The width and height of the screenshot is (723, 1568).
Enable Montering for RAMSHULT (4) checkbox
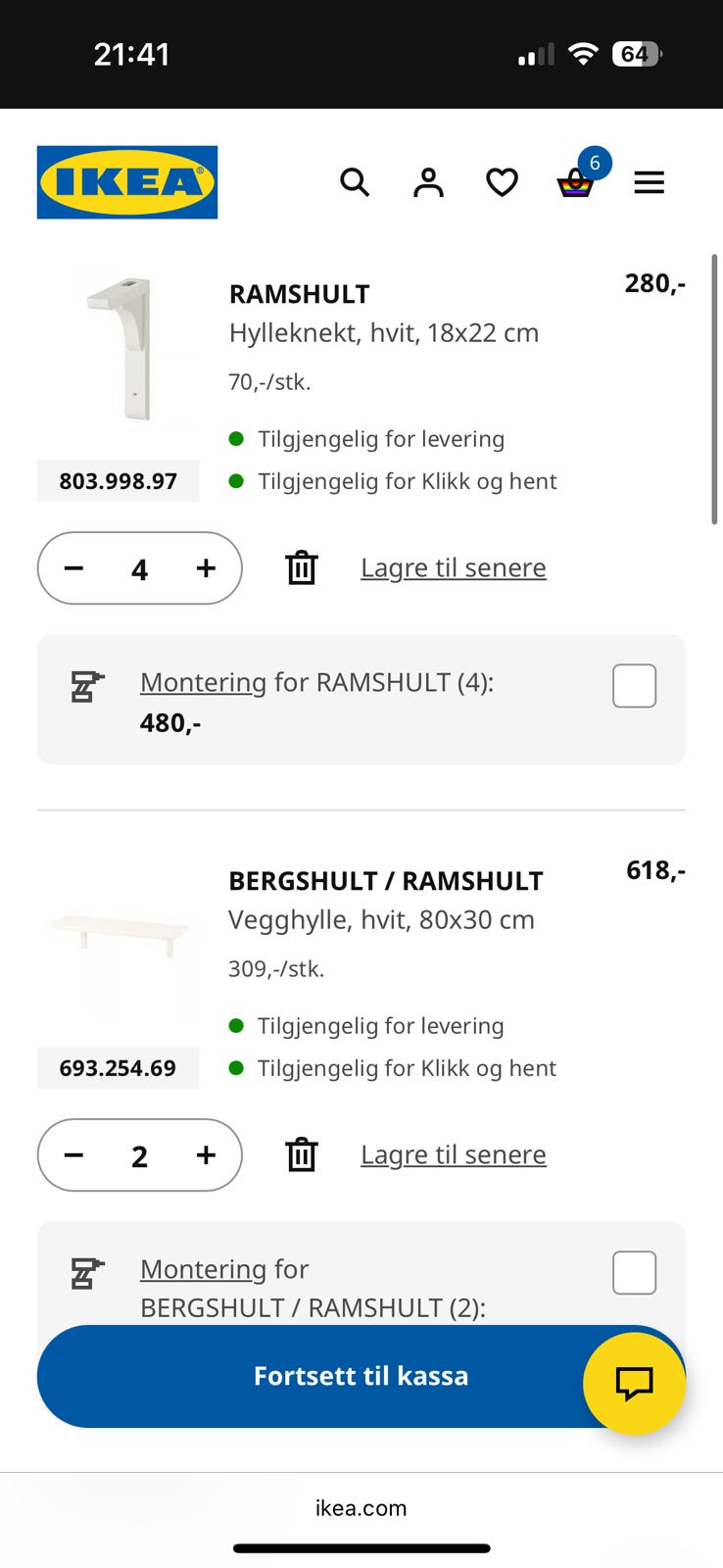[x=634, y=686]
